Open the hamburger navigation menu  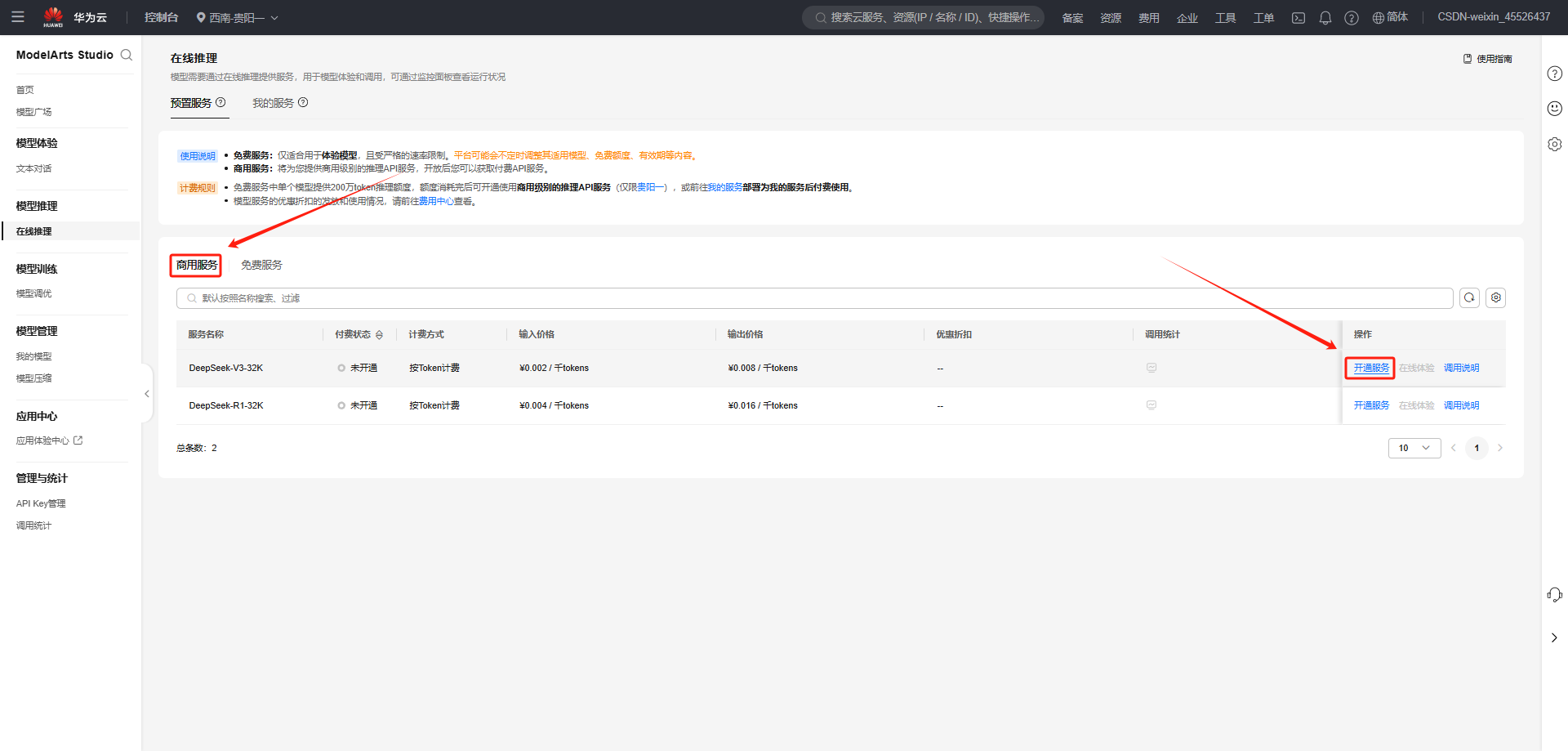[x=18, y=17]
